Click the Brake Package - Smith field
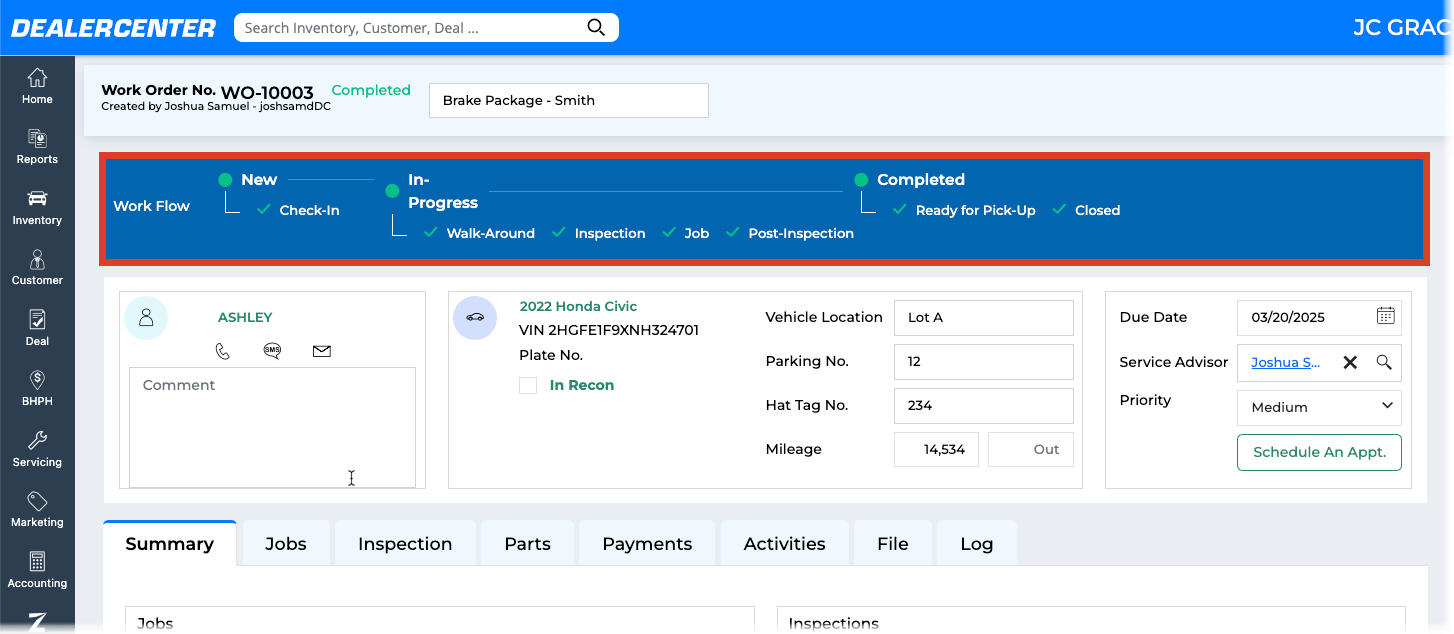This screenshot has height=634, width=1454. pyautogui.click(x=569, y=100)
